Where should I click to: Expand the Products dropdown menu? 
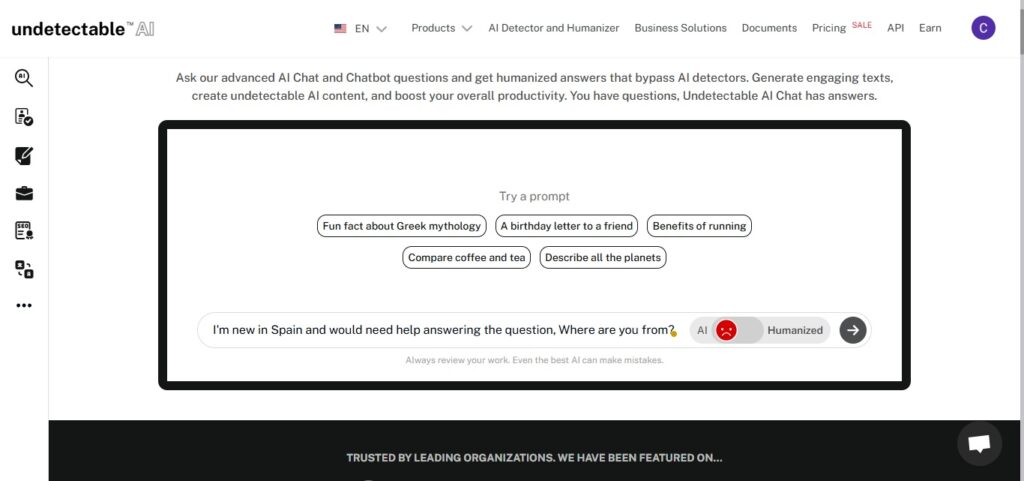coord(441,28)
